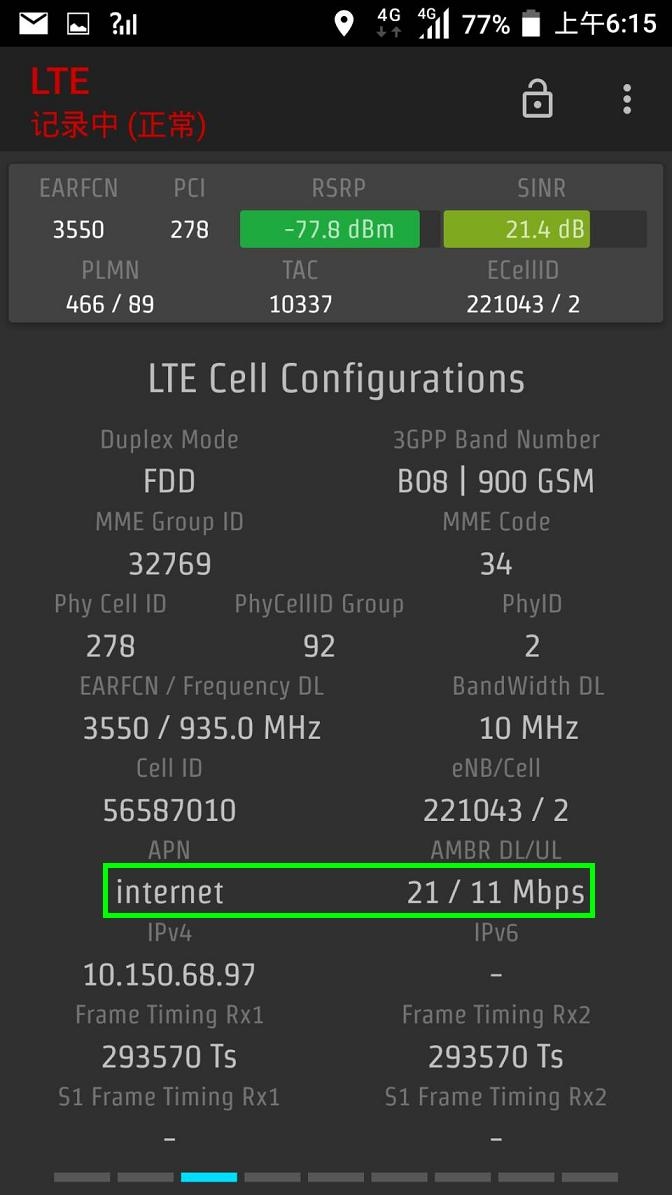Tap the lock icon in the header
This screenshot has width=672, height=1195.
(537, 99)
